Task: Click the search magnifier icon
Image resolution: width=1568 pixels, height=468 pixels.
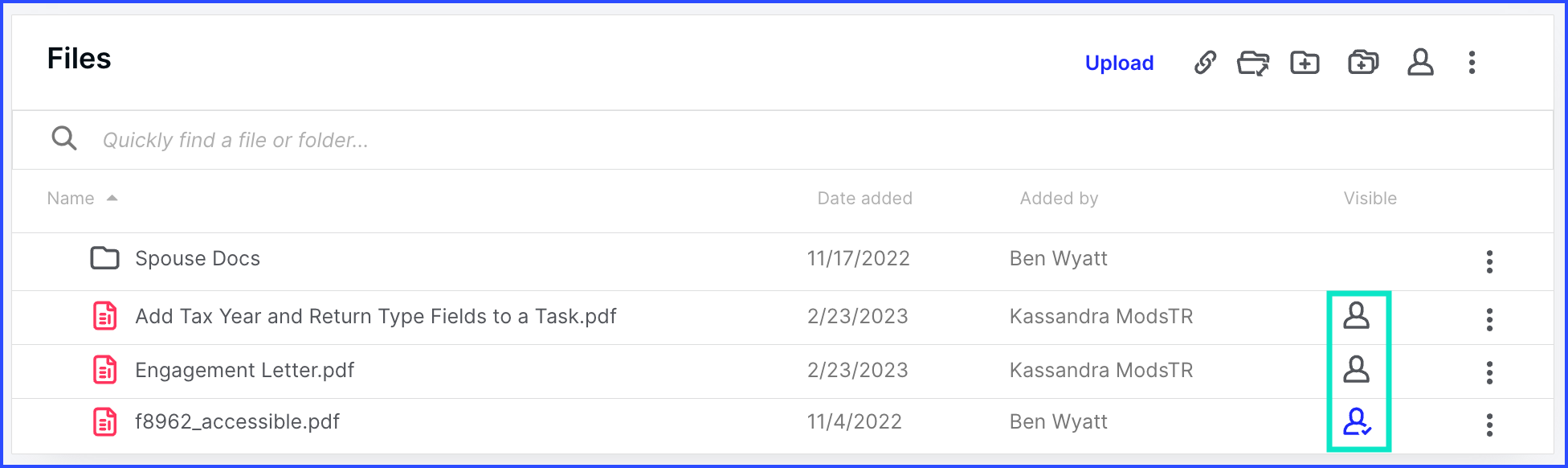Action: tap(64, 138)
